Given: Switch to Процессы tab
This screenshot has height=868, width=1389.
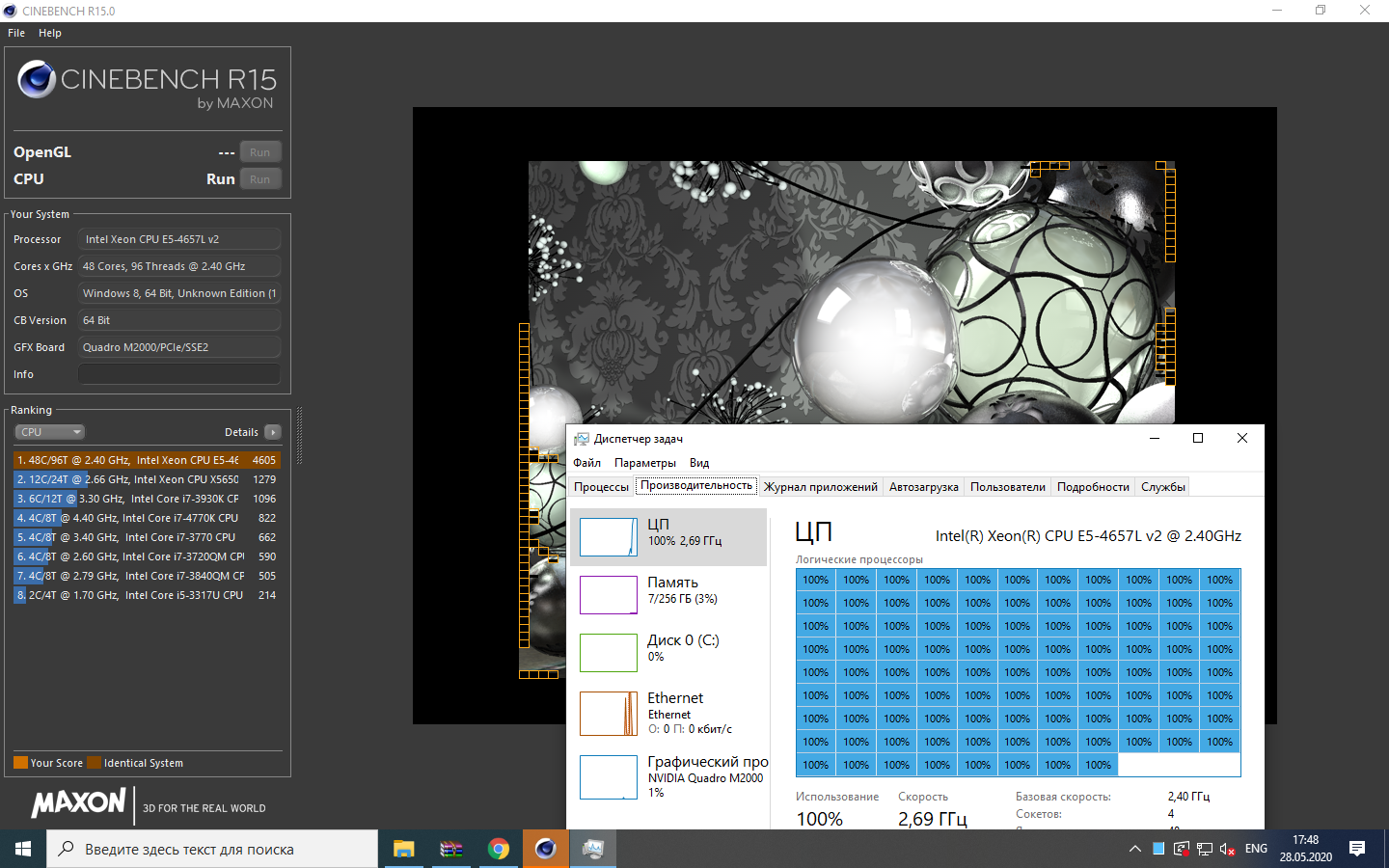Looking at the screenshot, I should pyautogui.click(x=601, y=487).
